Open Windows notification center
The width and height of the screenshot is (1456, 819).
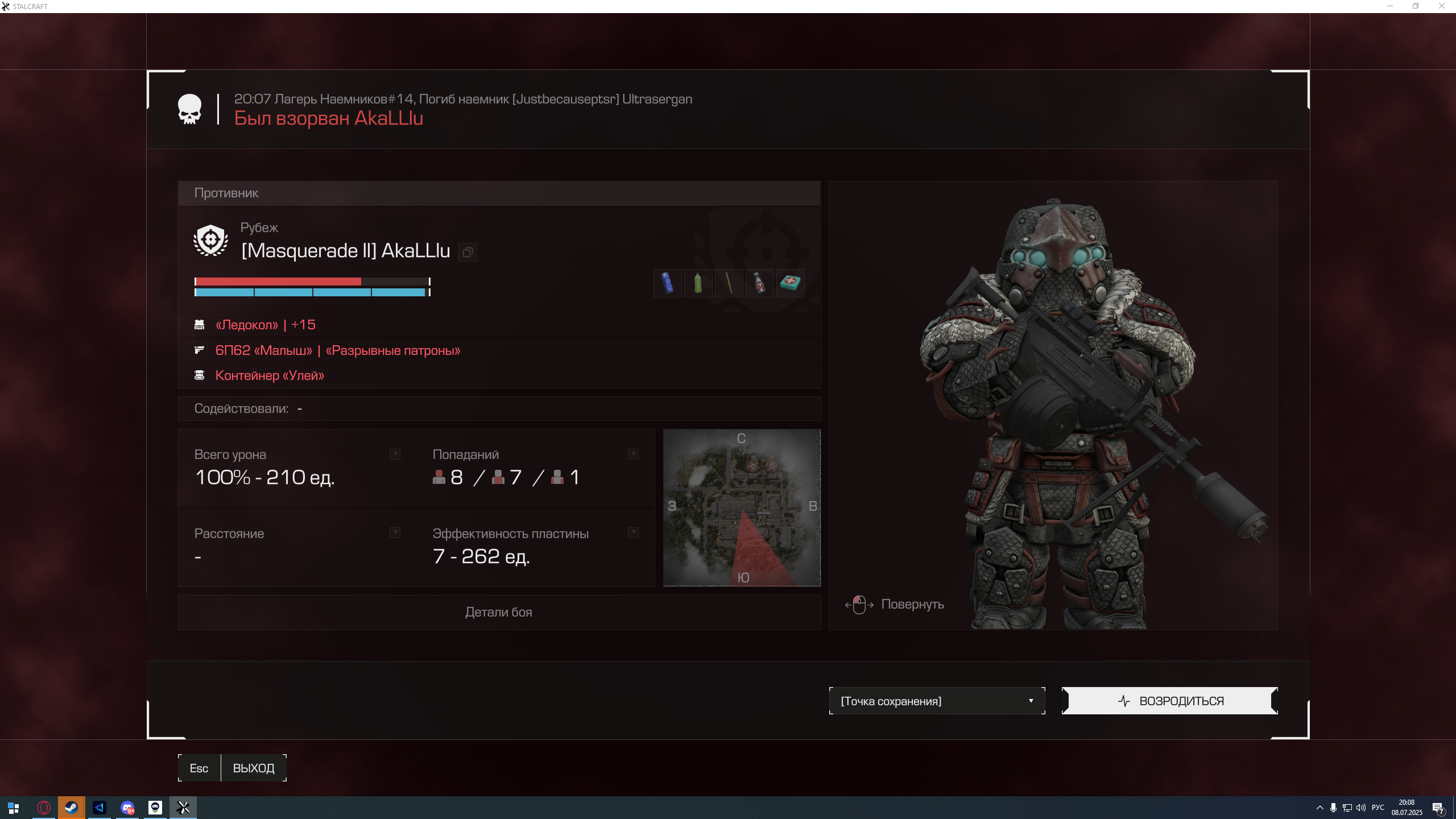1438,808
